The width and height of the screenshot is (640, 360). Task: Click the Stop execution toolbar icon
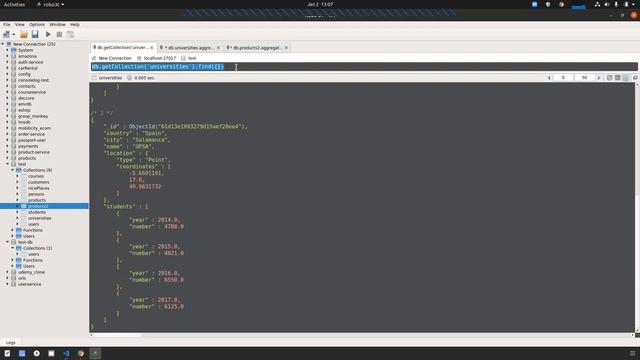(x=59, y=35)
